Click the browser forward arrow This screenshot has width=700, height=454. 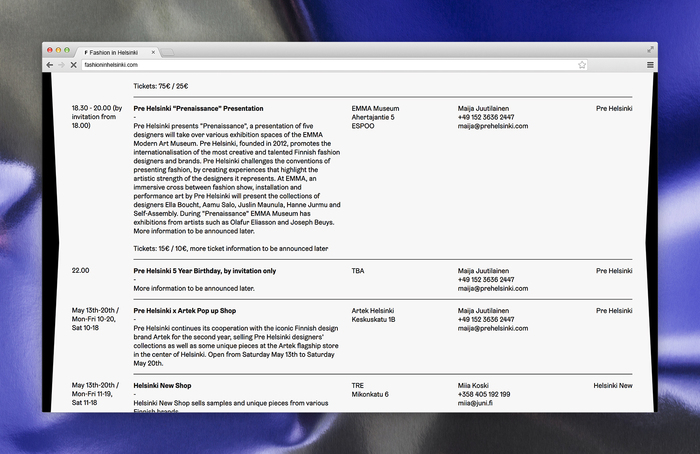(x=63, y=65)
